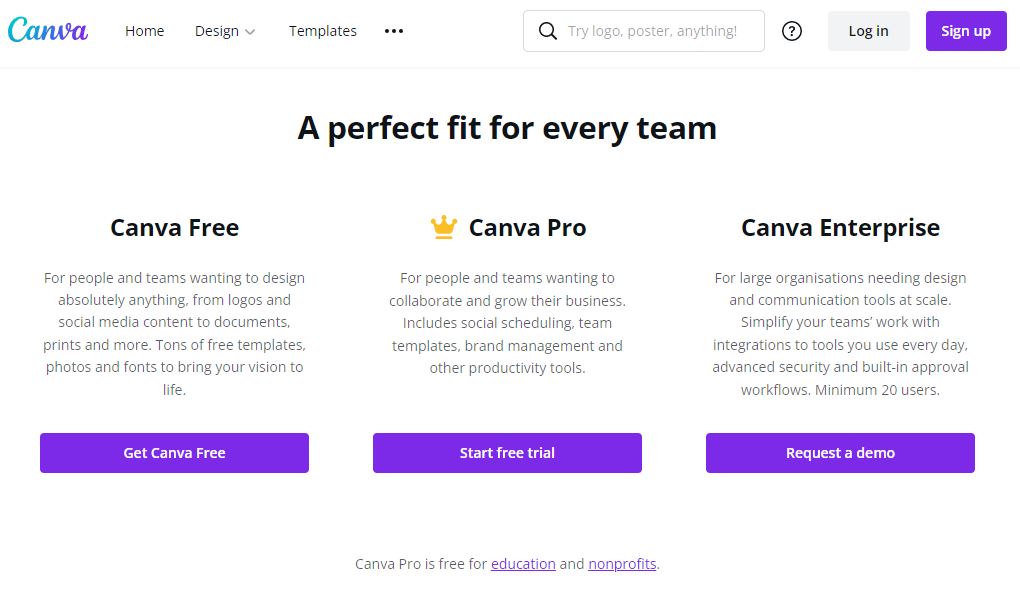Open the help question mark icon
The height and width of the screenshot is (596, 1020).
pos(792,31)
